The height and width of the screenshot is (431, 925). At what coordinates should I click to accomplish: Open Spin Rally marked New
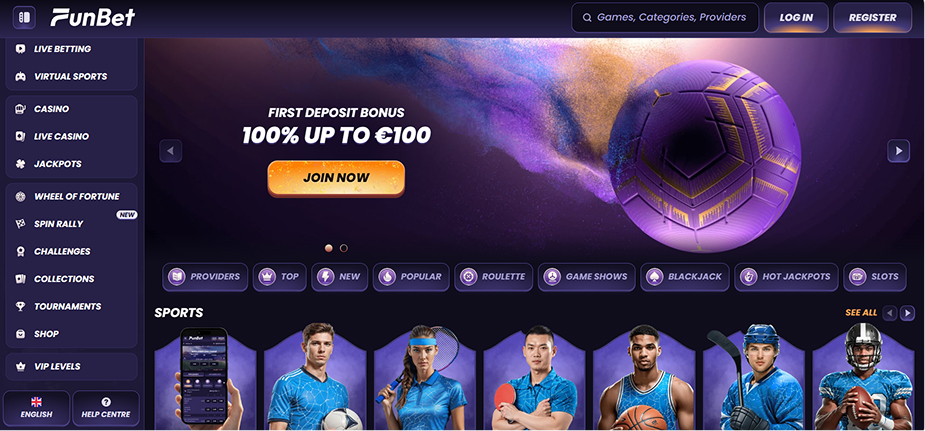71,224
